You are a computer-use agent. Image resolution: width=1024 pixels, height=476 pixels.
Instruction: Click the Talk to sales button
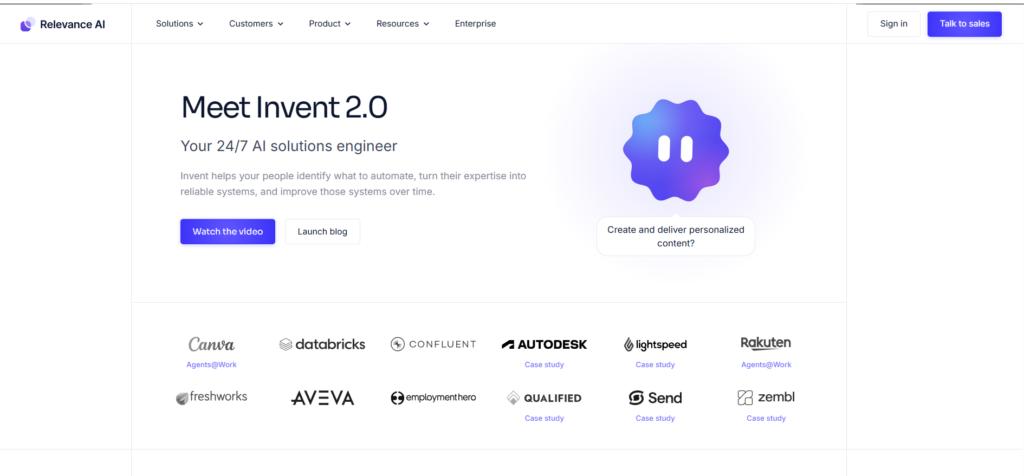point(965,24)
